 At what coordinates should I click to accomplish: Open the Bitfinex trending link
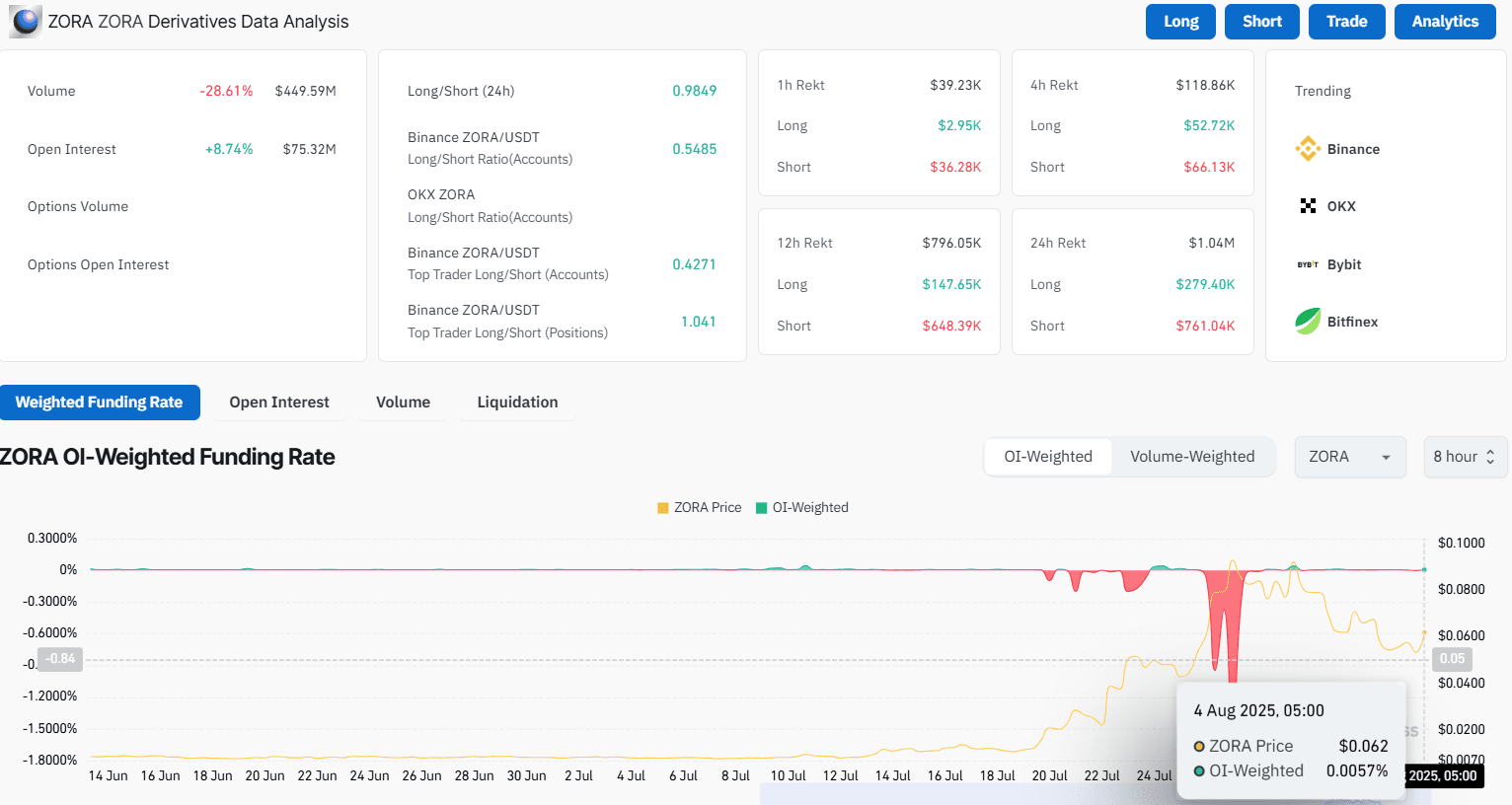point(1352,322)
